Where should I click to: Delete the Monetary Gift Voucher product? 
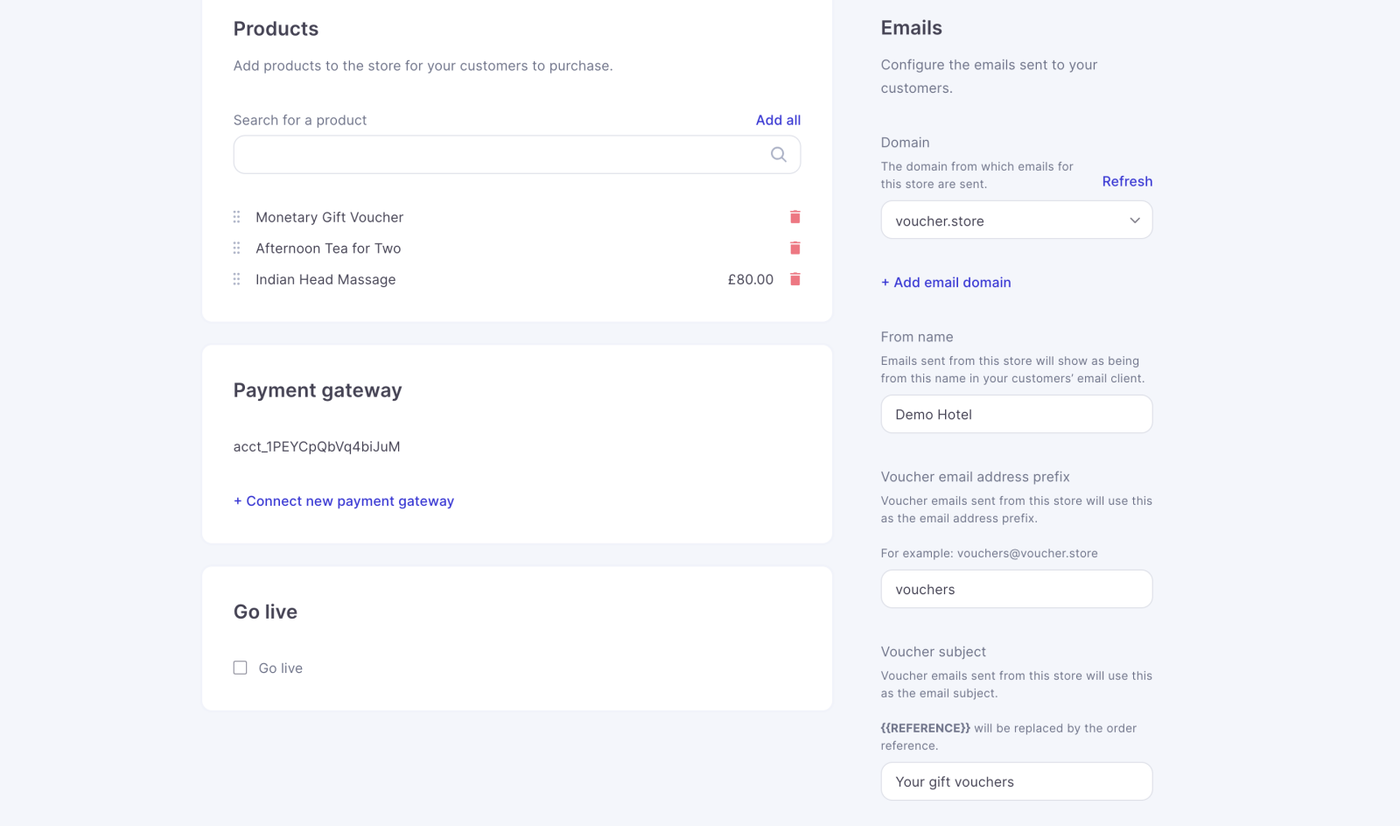tap(795, 217)
